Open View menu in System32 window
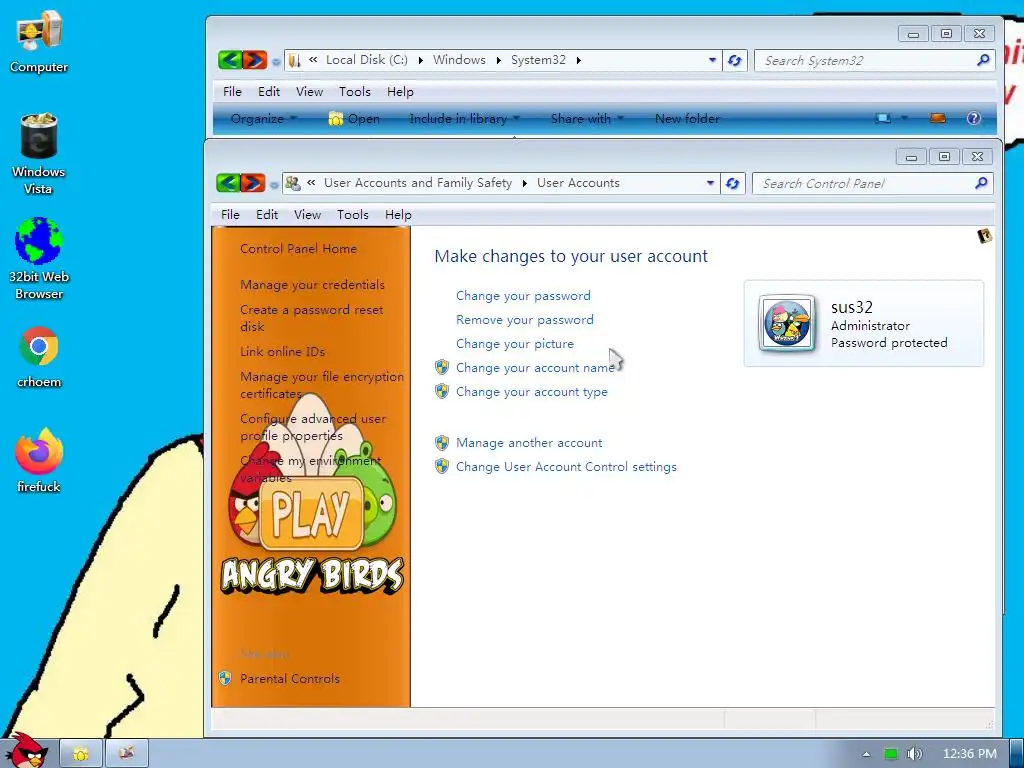Viewport: 1024px width, 768px height. click(x=309, y=92)
